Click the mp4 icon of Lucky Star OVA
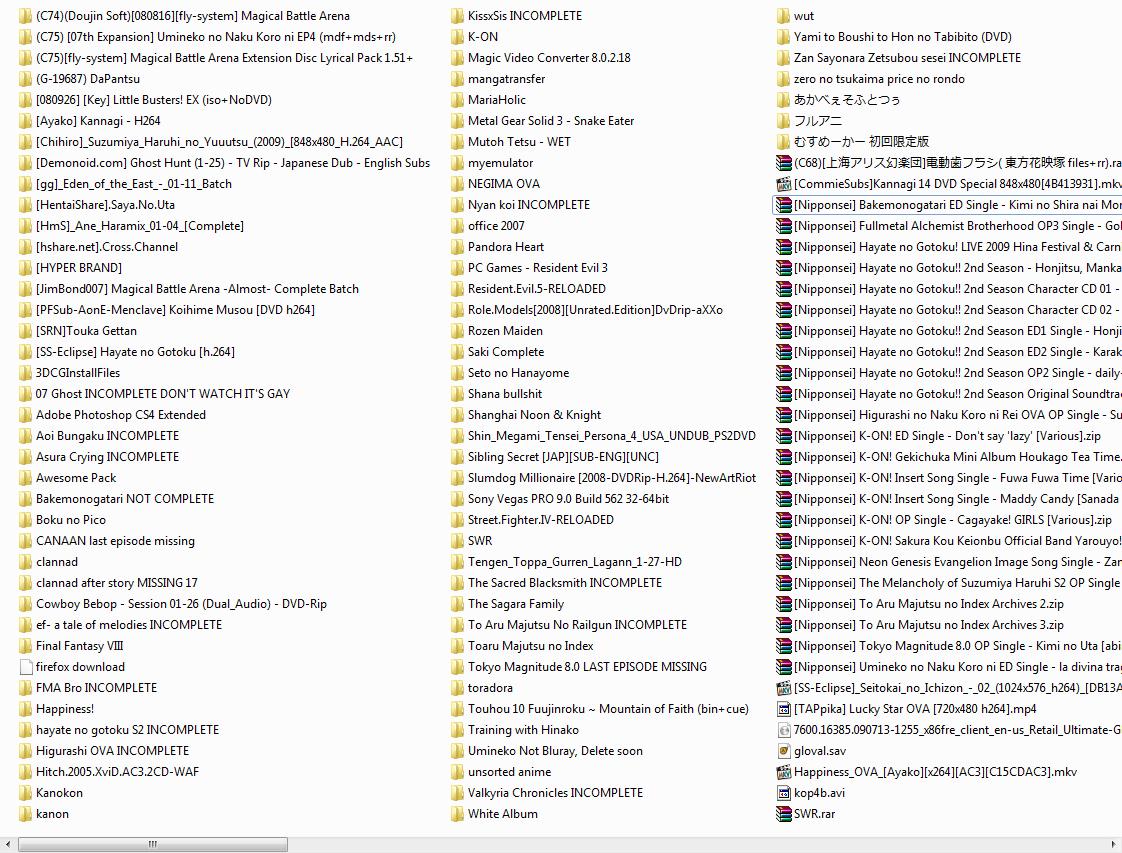Image resolution: width=1122 pixels, height=853 pixels. [x=784, y=708]
